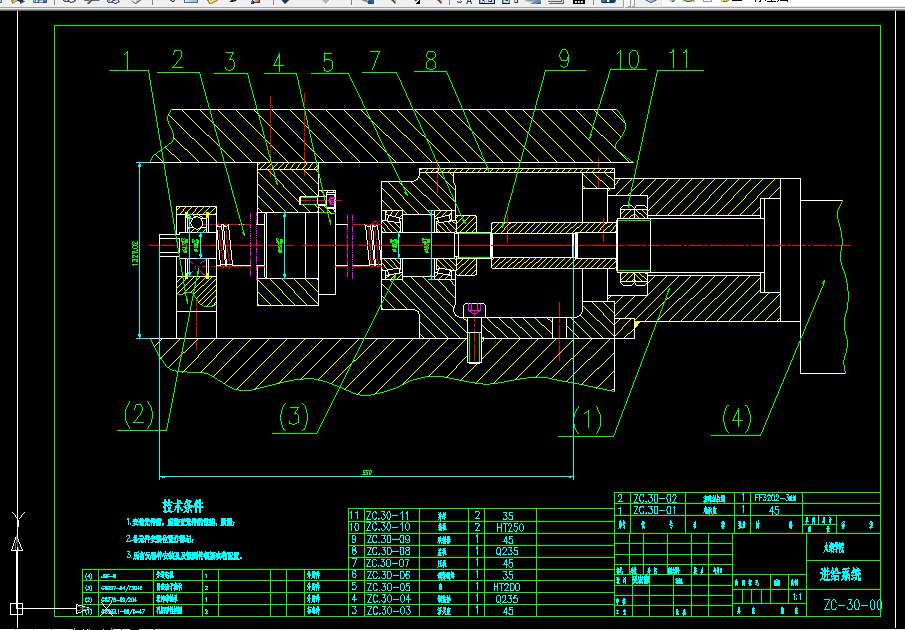Click part code ZC.30-02 in title block

click(655, 498)
